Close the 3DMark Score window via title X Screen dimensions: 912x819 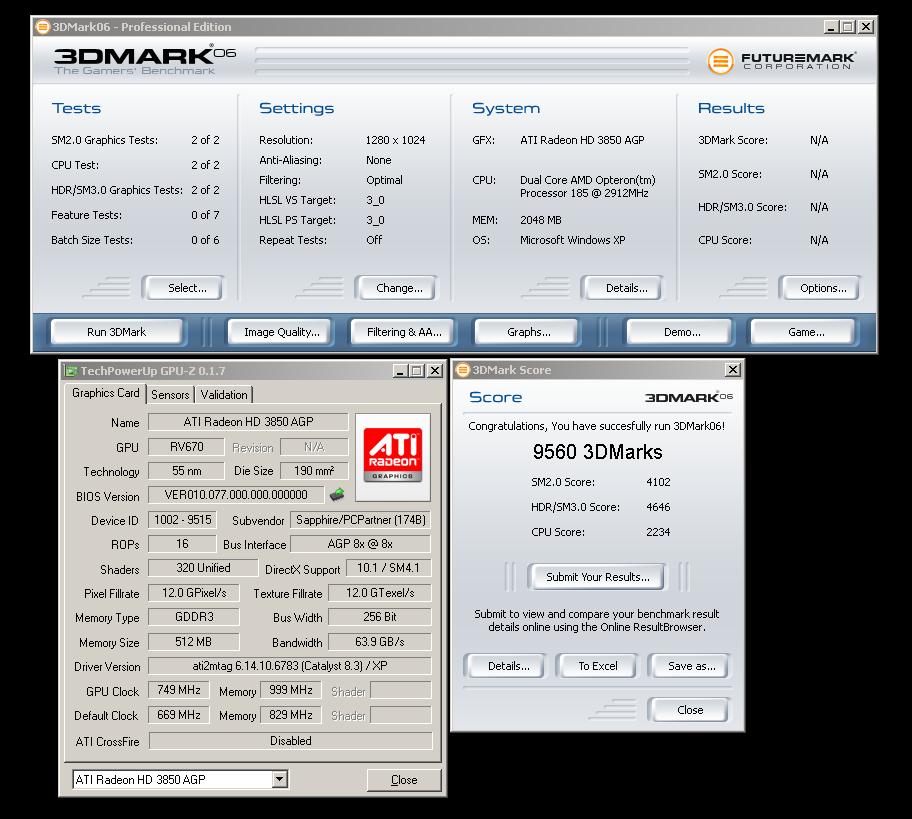[x=733, y=369]
